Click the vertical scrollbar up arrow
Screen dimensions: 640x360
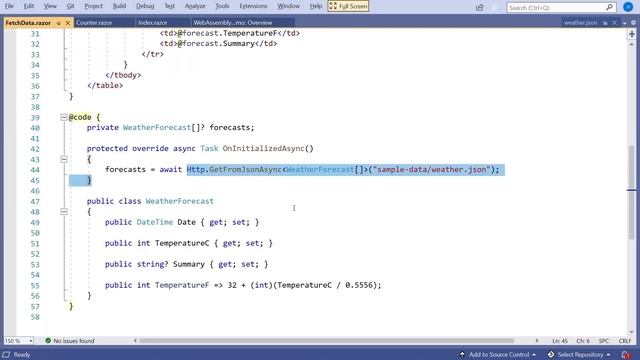632,44
